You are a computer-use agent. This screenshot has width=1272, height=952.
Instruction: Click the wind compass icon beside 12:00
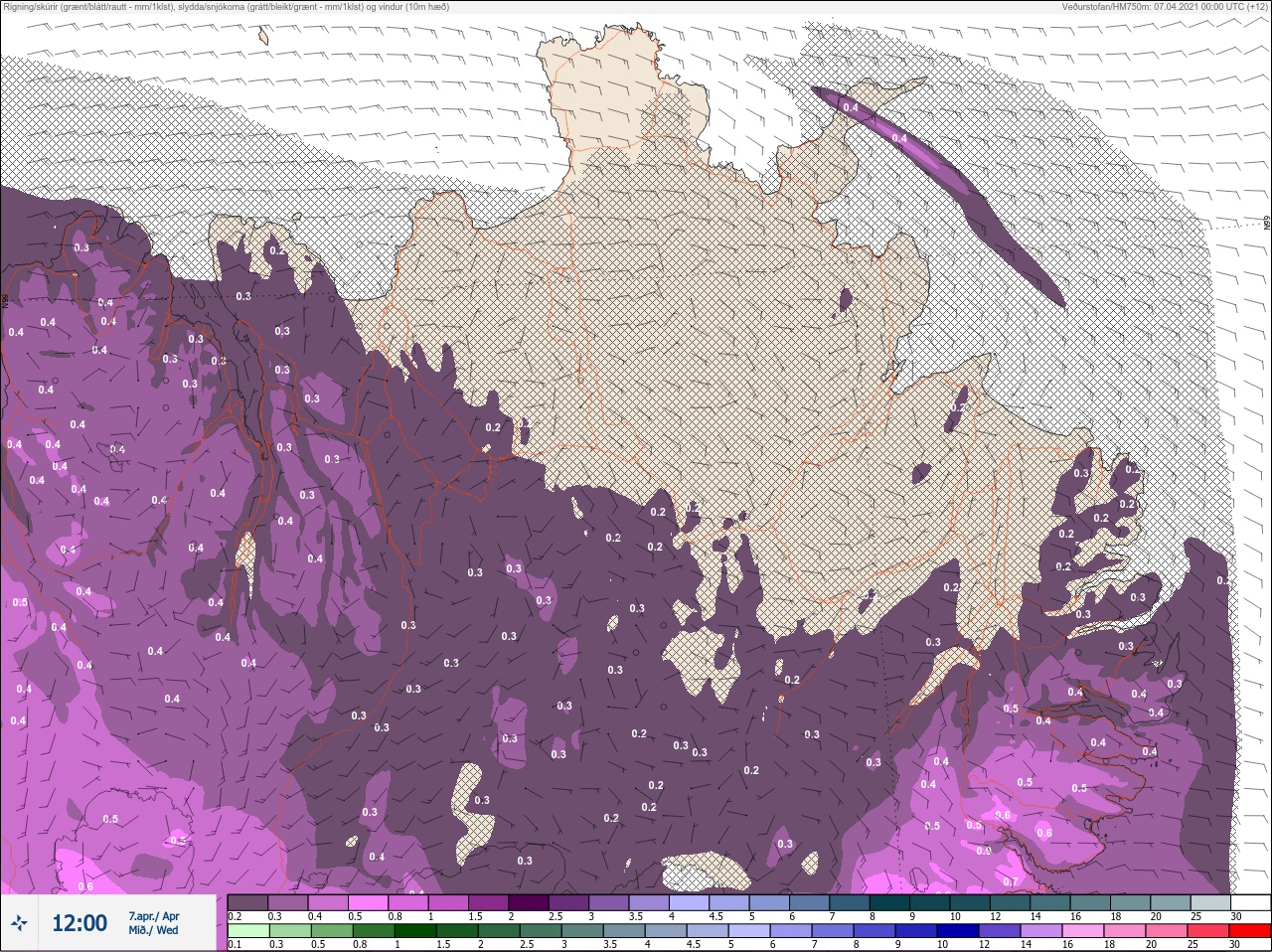(x=19, y=923)
